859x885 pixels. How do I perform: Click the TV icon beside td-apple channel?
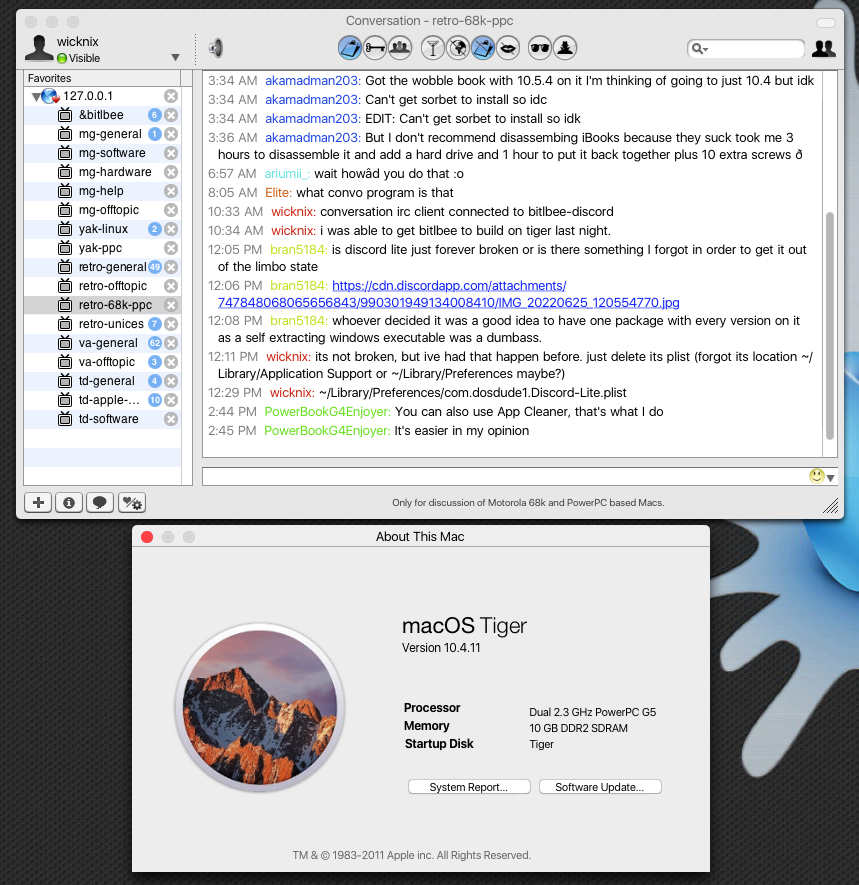pyautogui.click(x=65, y=400)
